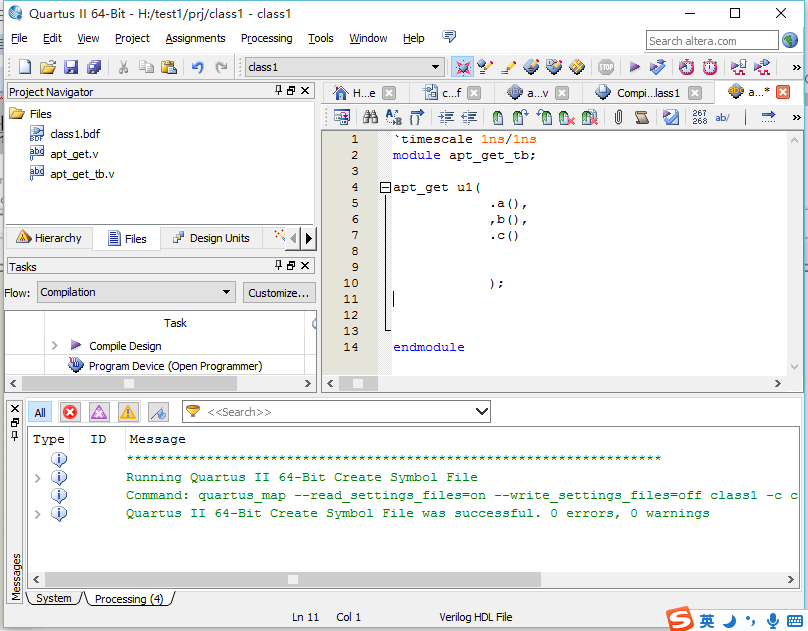808x631 pixels.
Task: Close the active a...* editor tab
Action: coord(783,92)
